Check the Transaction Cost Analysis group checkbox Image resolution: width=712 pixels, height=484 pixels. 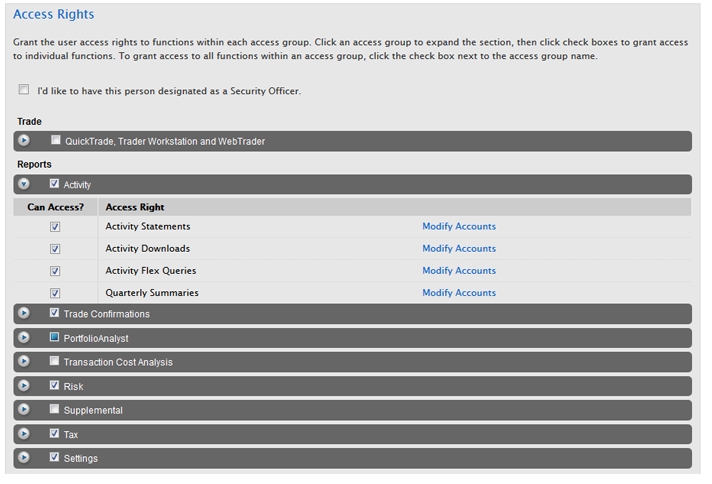click(x=55, y=361)
